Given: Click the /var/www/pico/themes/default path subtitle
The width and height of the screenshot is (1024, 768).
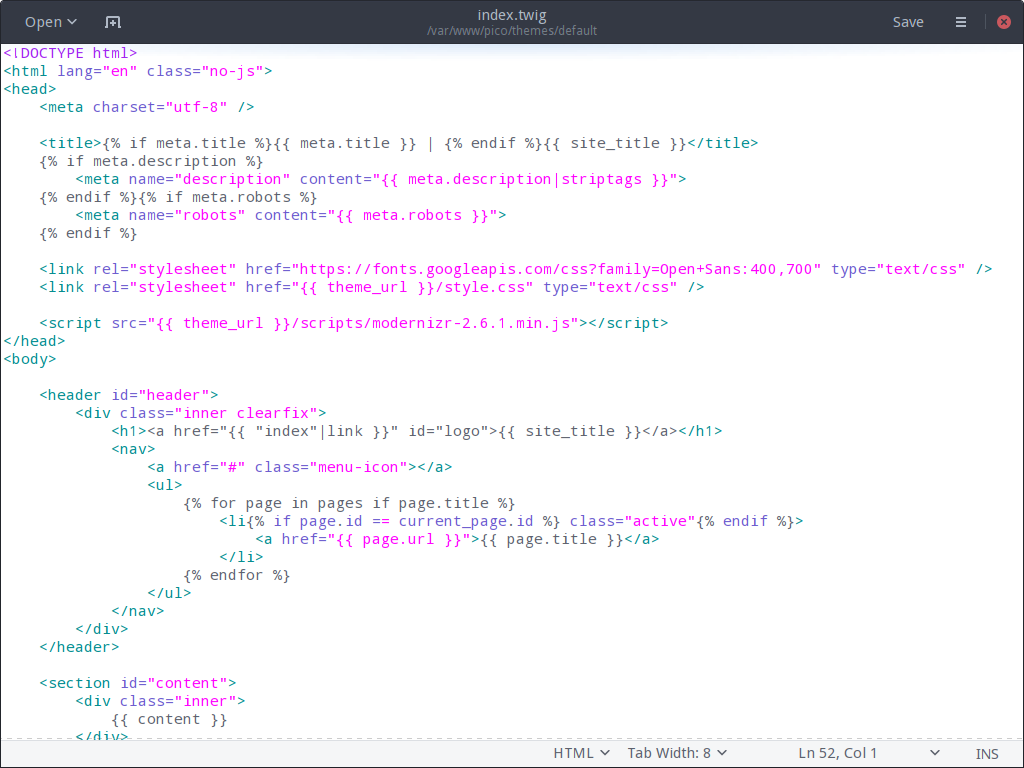Looking at the screenshot, I should (x=512, y=31).
